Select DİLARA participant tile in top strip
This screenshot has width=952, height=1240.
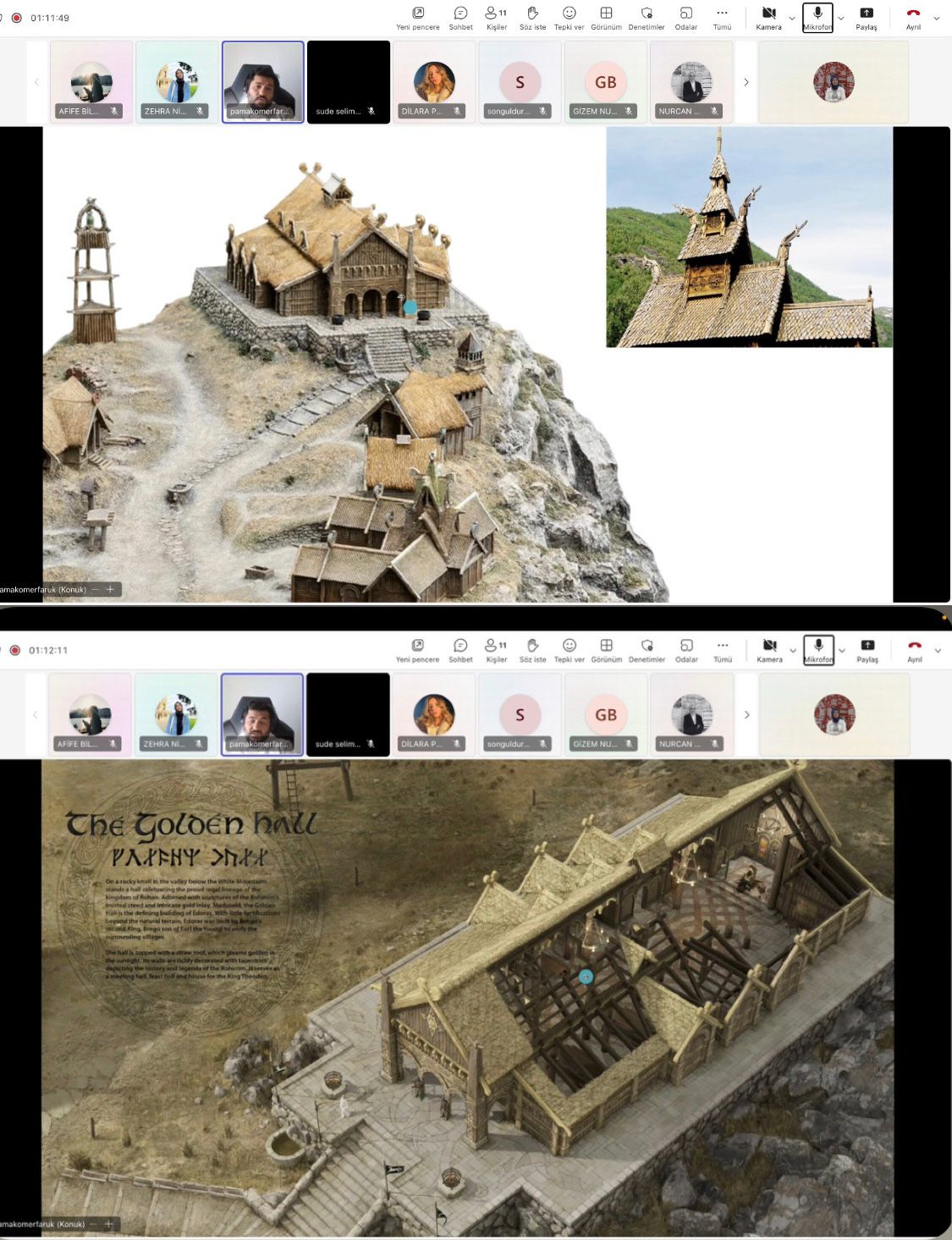[x=434, y=83]
